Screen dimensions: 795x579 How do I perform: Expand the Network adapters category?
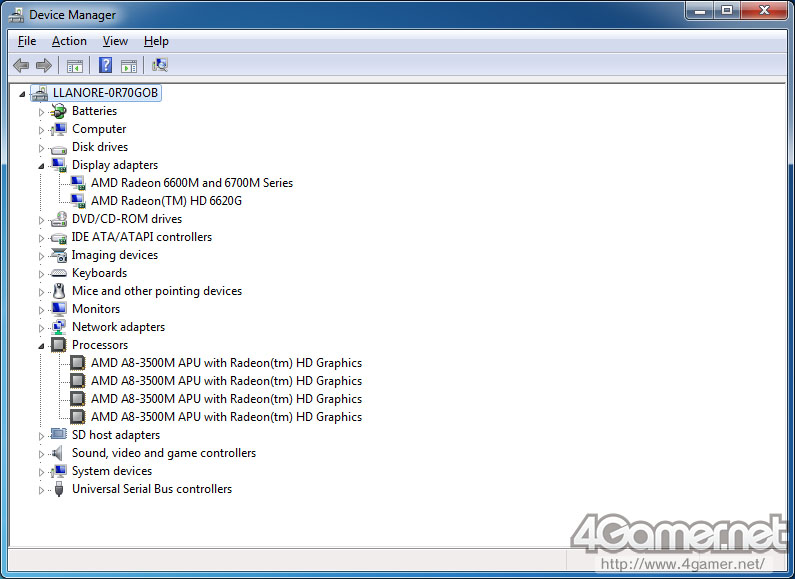[x=42, y=327]
